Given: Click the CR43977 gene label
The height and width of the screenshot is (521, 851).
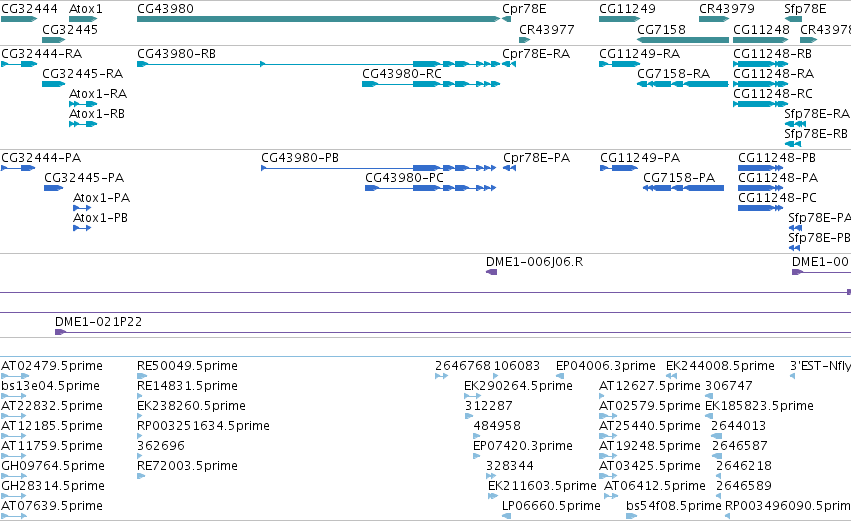Looking at the screenshot, I should (547, 30).
